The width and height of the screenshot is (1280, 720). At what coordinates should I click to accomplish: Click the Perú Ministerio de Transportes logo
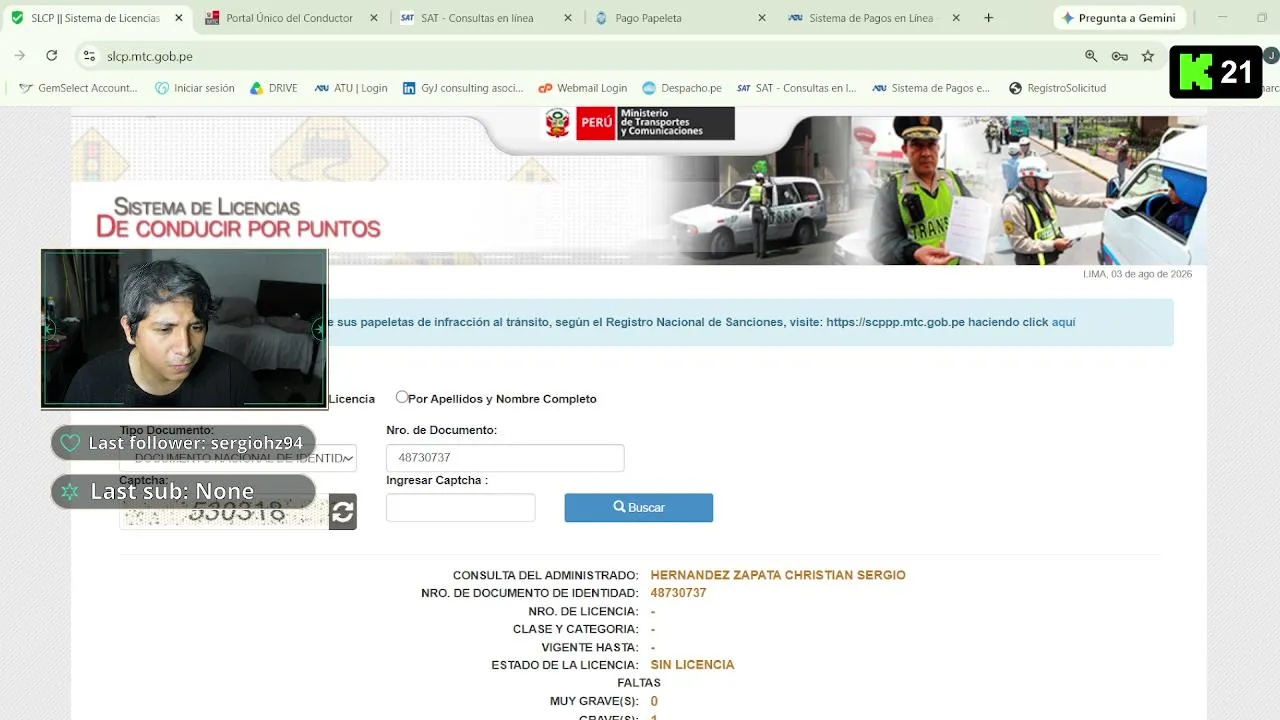pos(639,124)
